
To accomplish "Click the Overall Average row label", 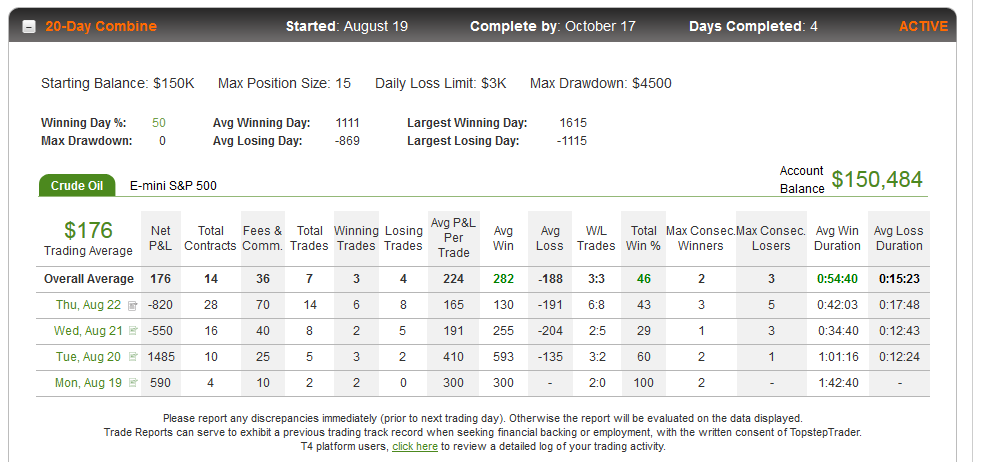I will pos(88,279).
